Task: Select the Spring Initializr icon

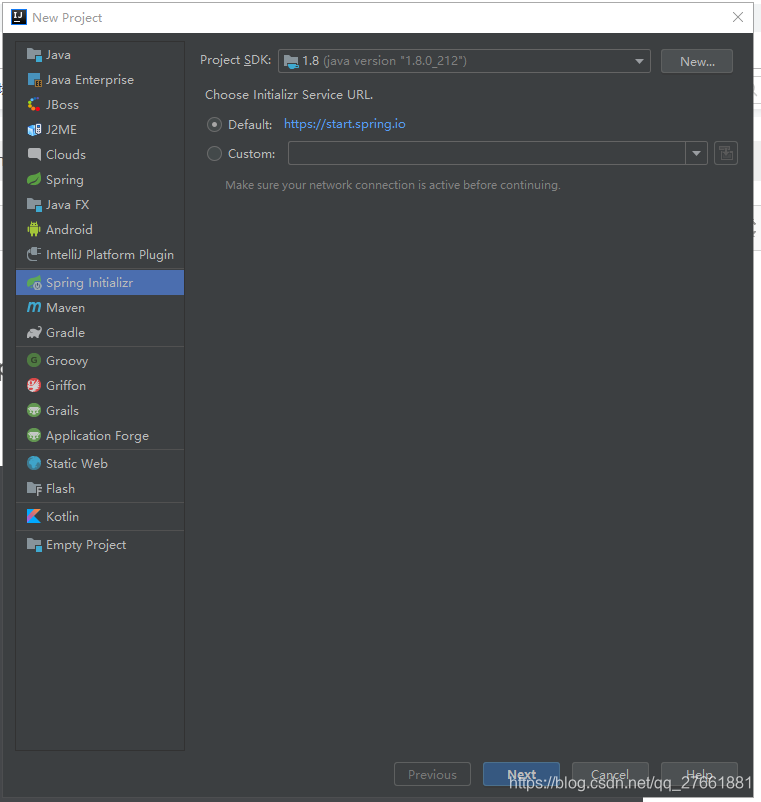Action: [x=34, y=283]
